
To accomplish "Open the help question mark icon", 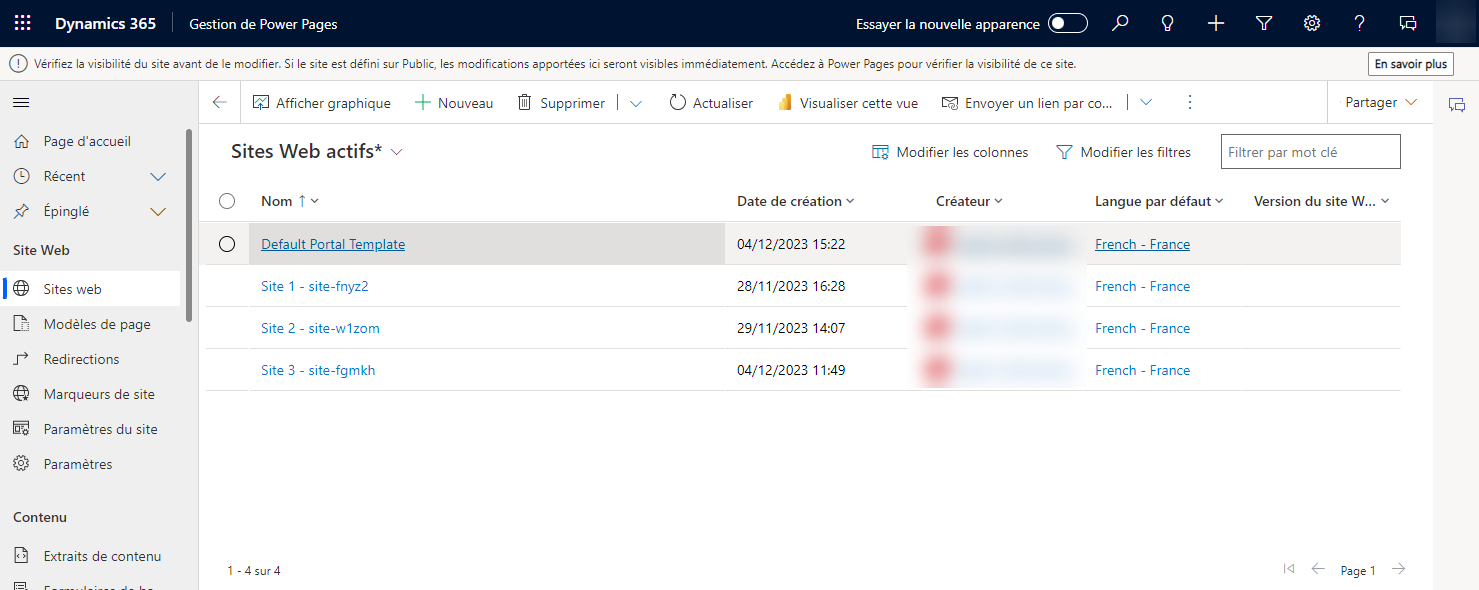I will [x=1359, y=23].
